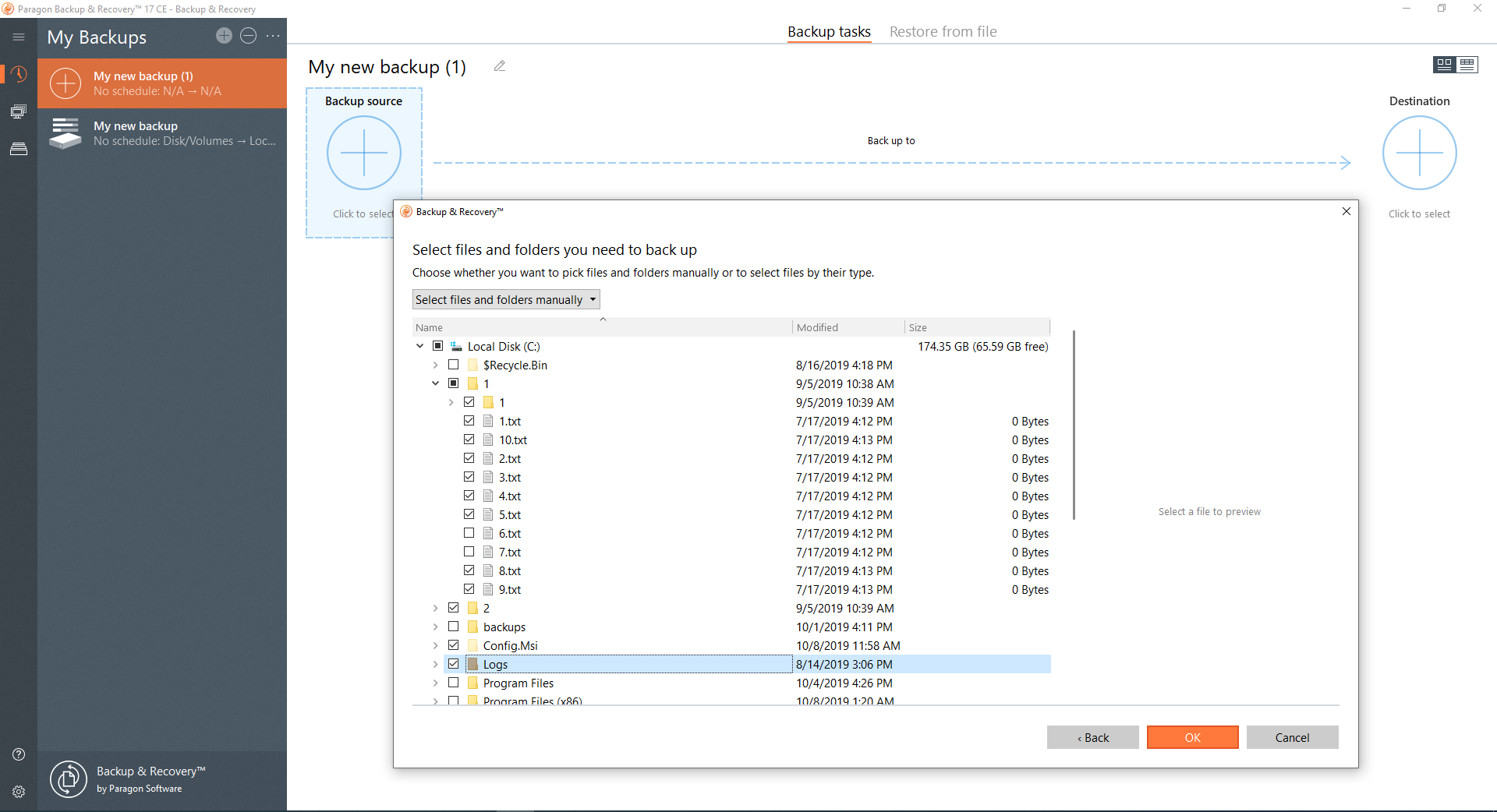This screenshot has height=812, width=1497.
Task: Check the Program Files checkbox
Action: [453, 683]
